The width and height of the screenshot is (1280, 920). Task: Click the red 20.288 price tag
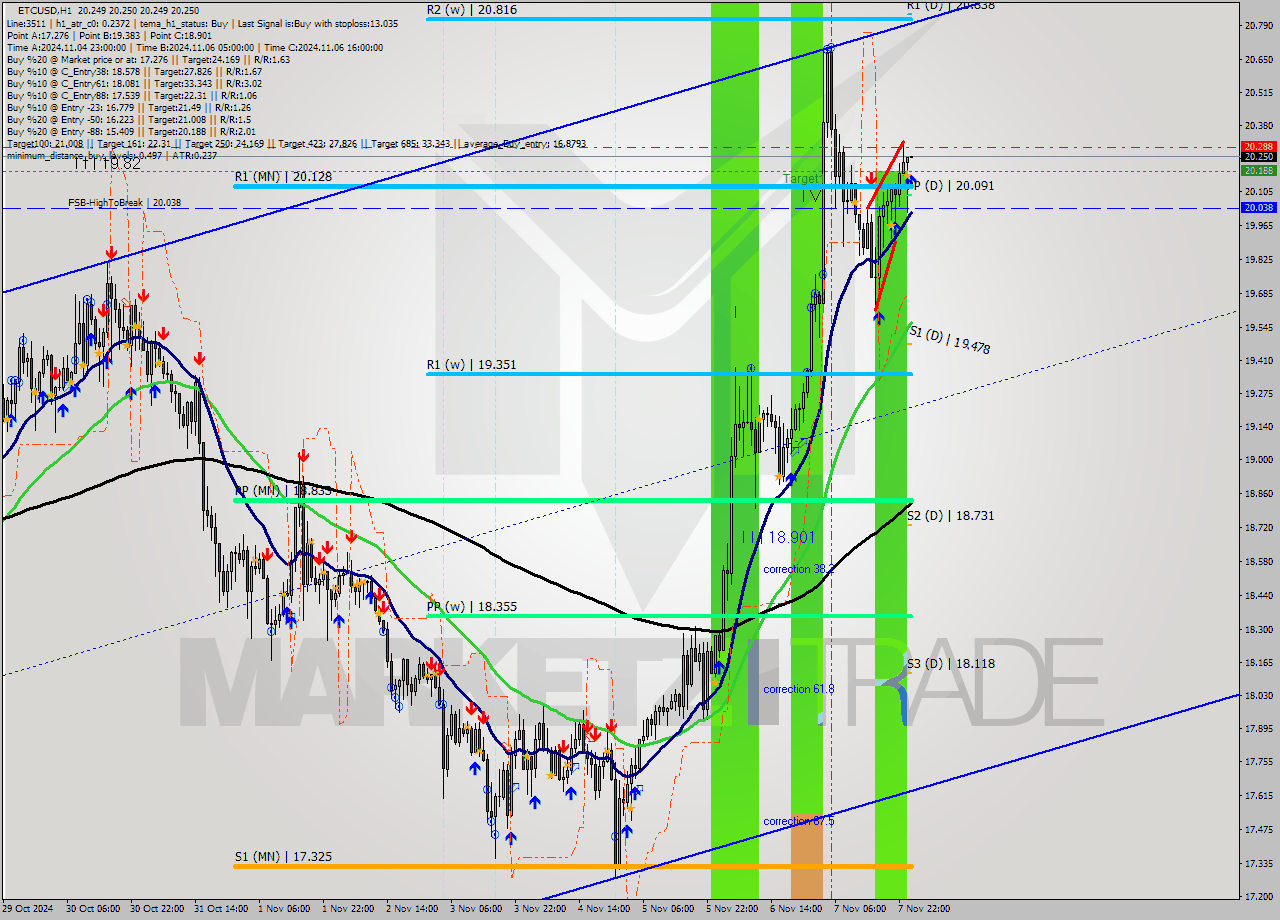1257,146
